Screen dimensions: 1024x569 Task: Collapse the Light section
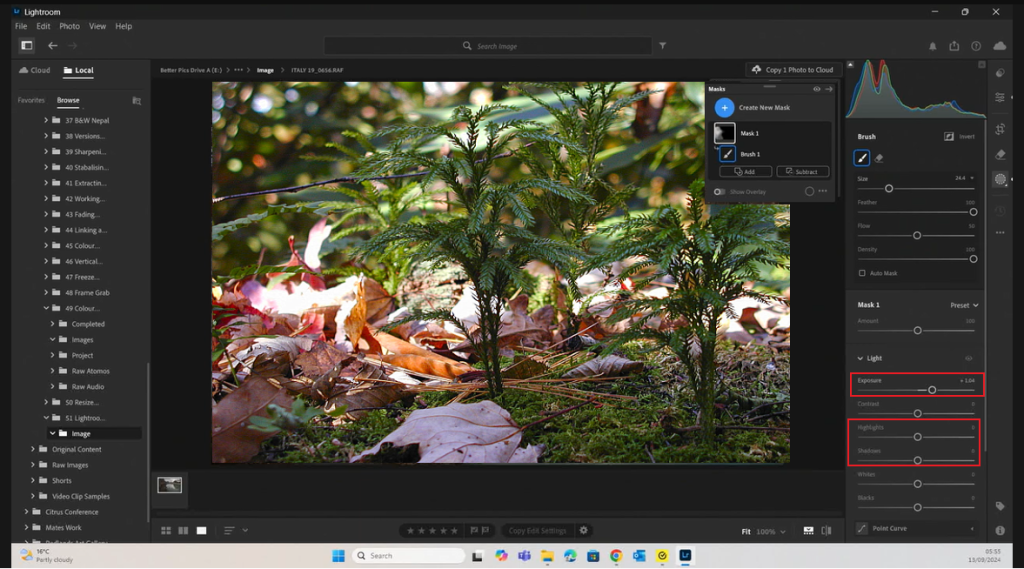pos(861,358)
